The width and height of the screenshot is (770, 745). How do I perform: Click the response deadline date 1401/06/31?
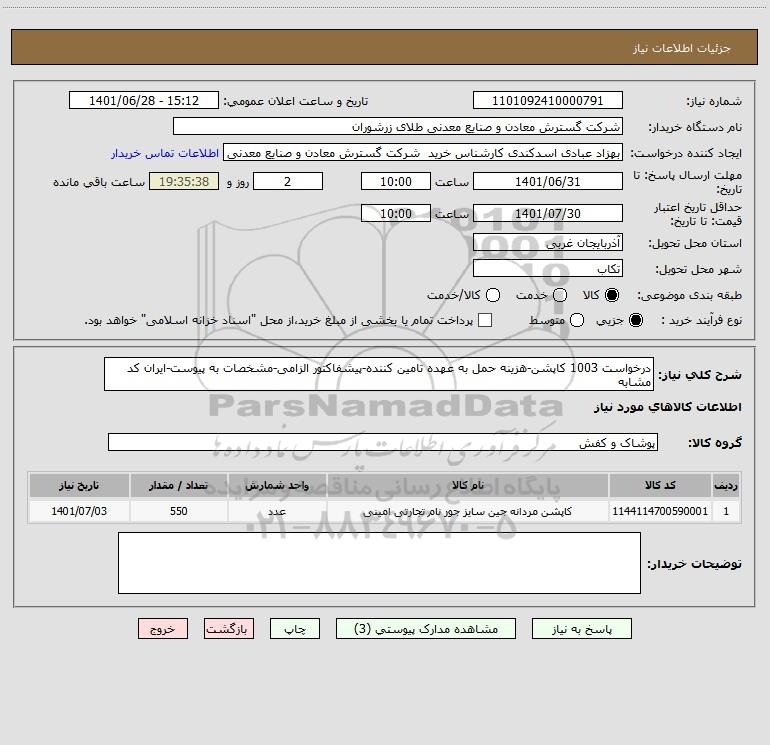[548, 181]
